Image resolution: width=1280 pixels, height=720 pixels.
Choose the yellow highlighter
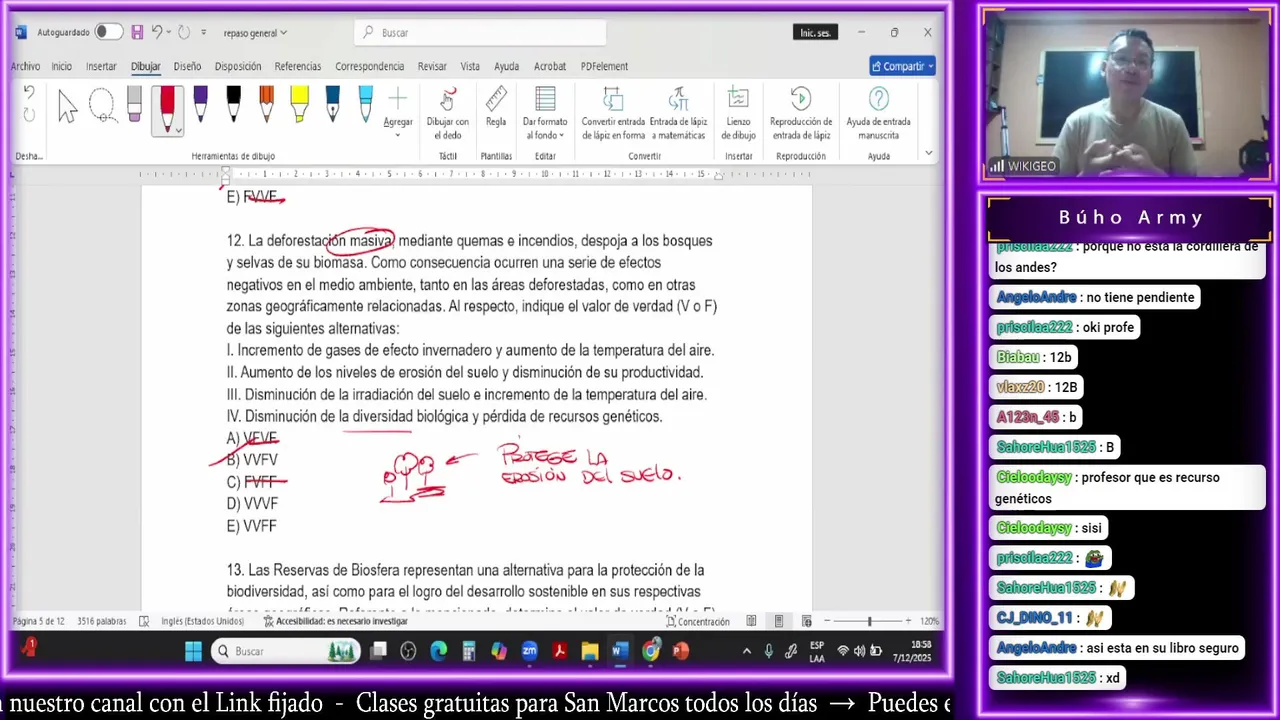299,106
